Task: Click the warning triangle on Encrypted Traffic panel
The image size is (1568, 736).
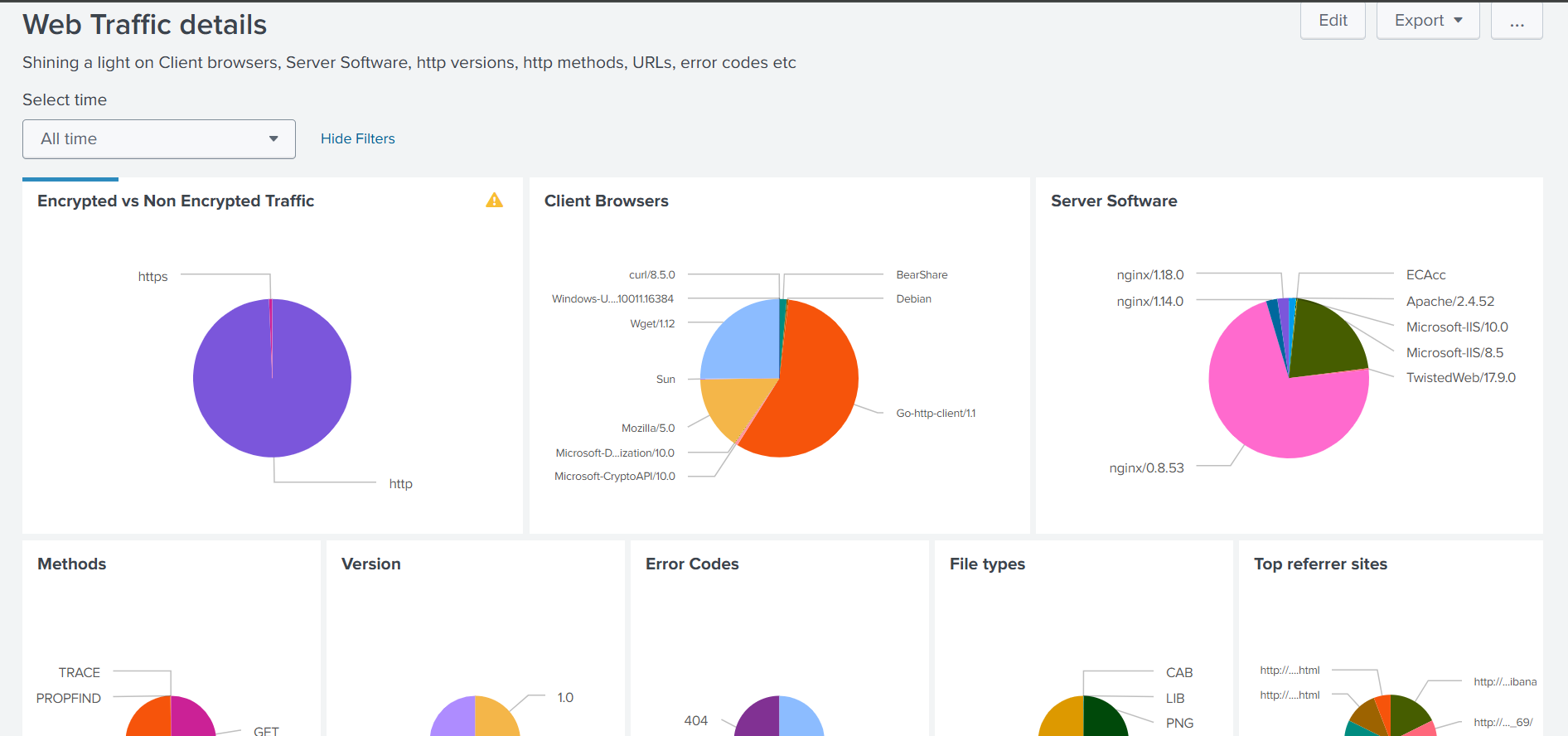Action: click(x=495, y=201)
